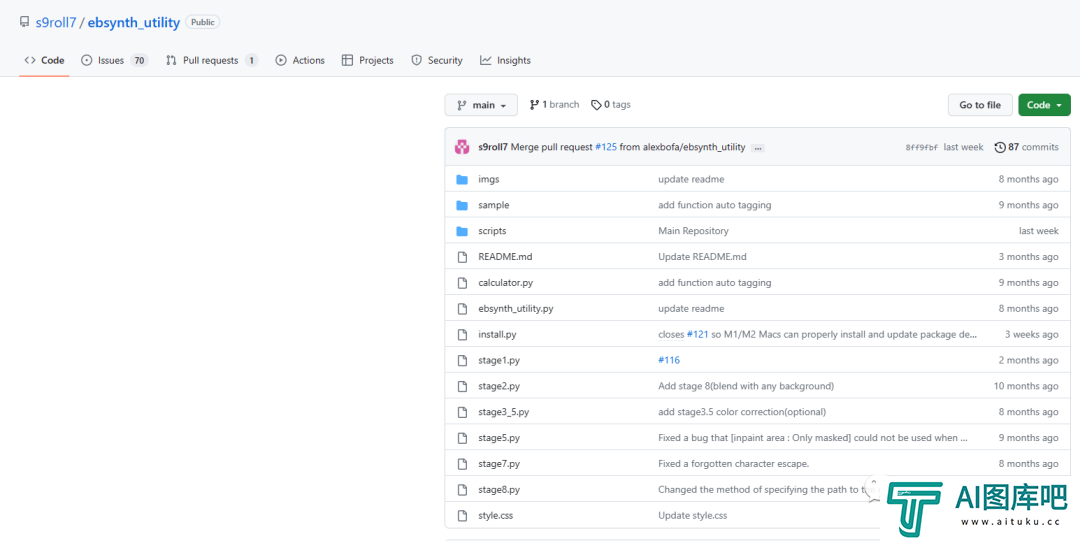1080x541 pixels.
Task: Open the imgs folder
Action: click(489, 179)
